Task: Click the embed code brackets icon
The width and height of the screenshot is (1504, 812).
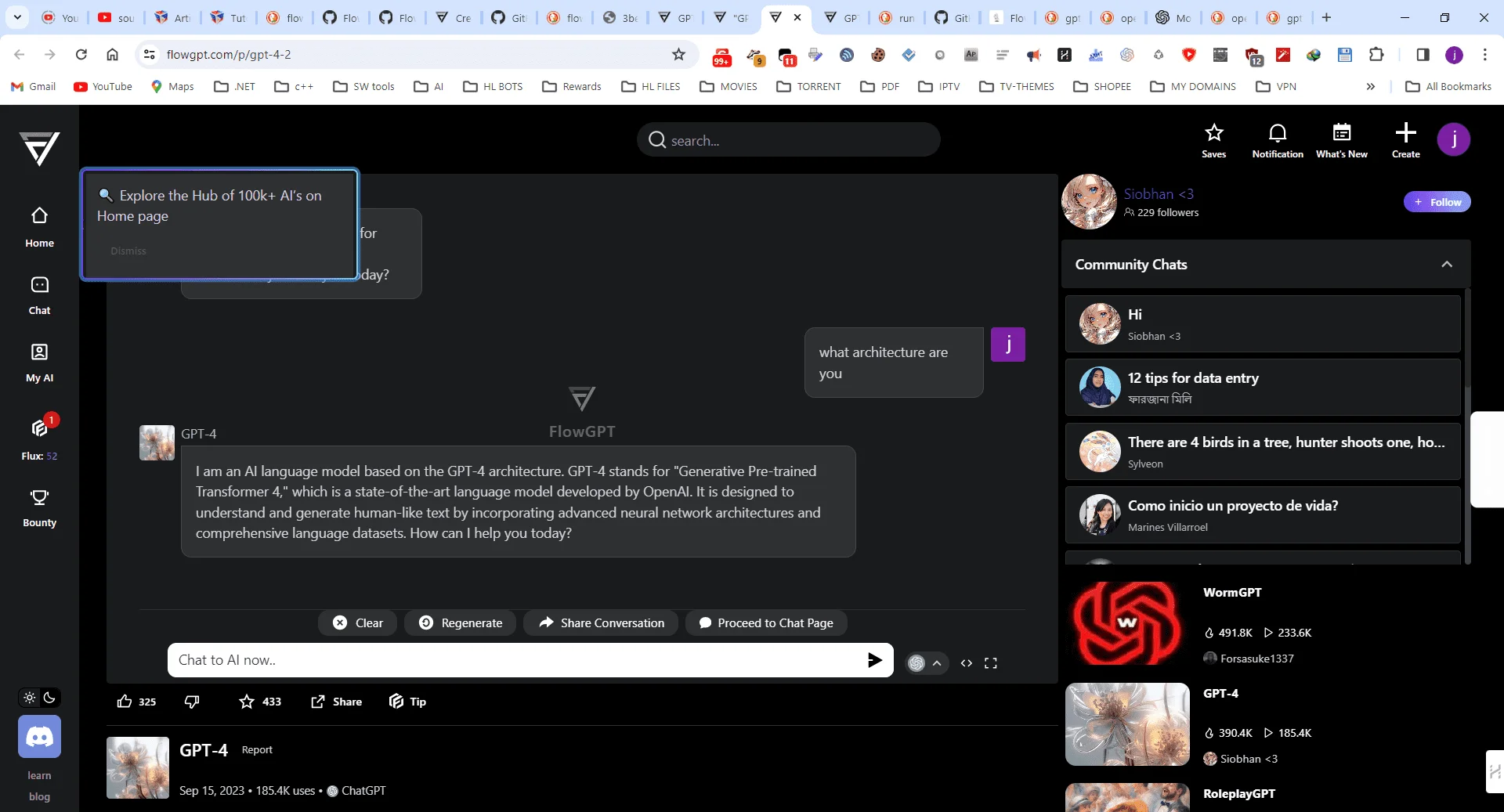Action: [x=967, y=663]
